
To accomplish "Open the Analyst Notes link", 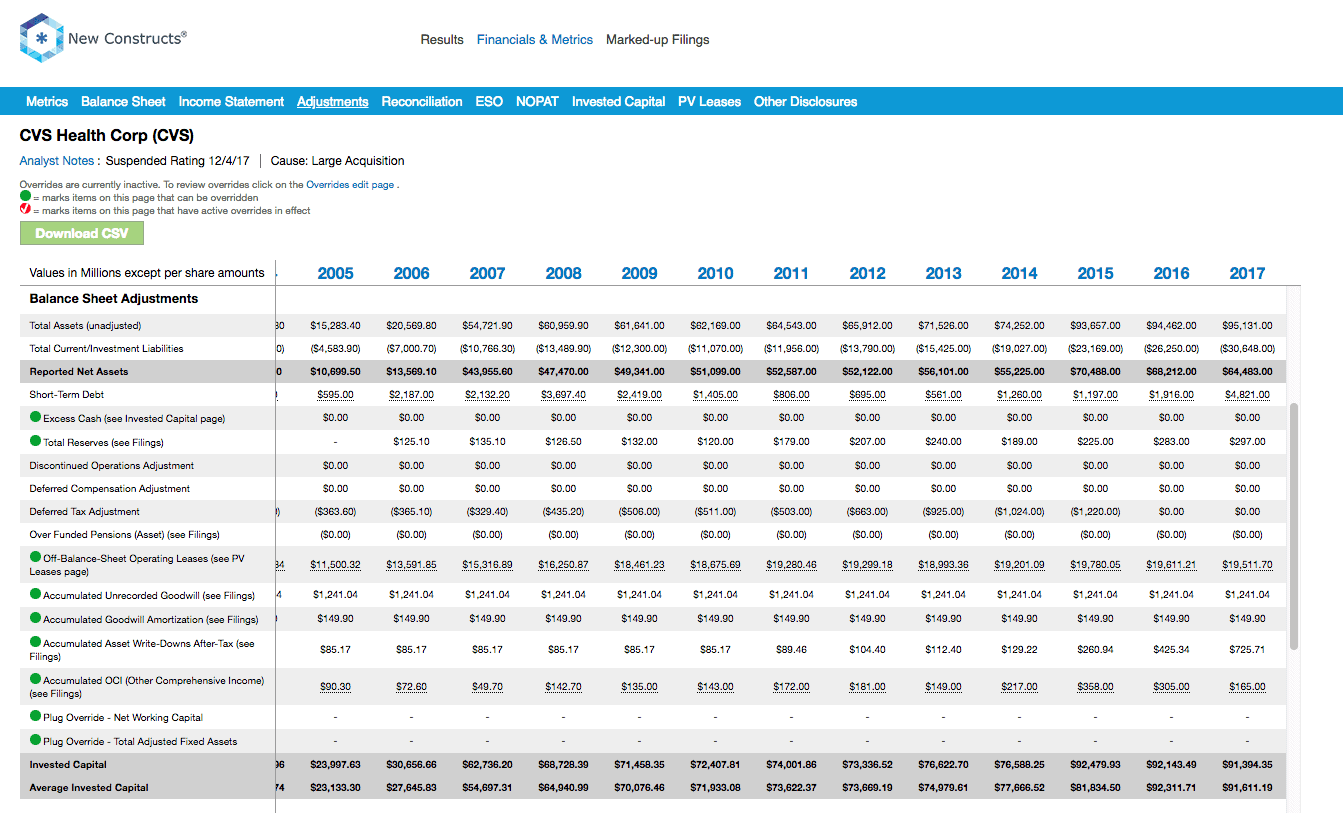I will 57,161.
